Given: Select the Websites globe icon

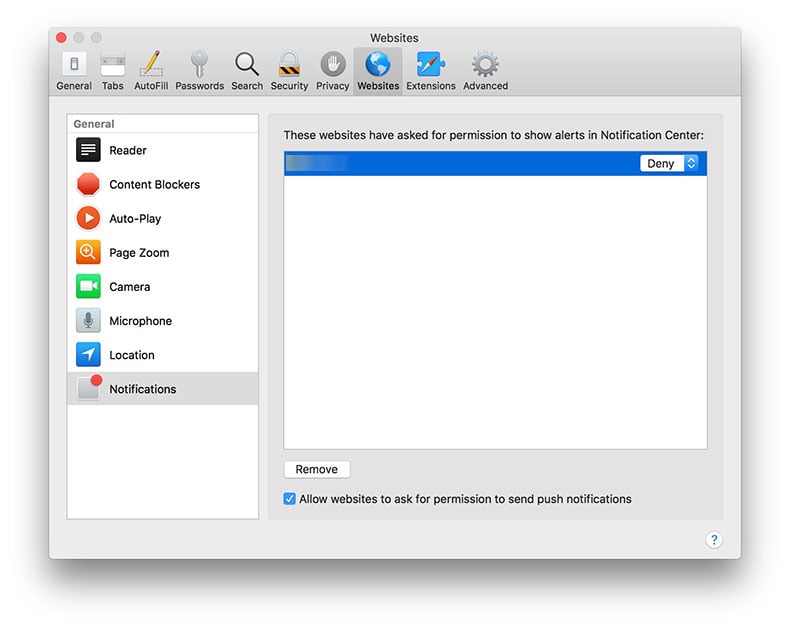Looking at the screenshot, I should [378, 64].
